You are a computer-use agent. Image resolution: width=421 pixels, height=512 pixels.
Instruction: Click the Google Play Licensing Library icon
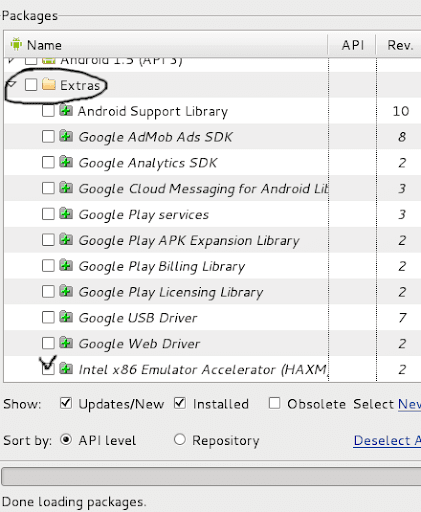tap(66, 291)
